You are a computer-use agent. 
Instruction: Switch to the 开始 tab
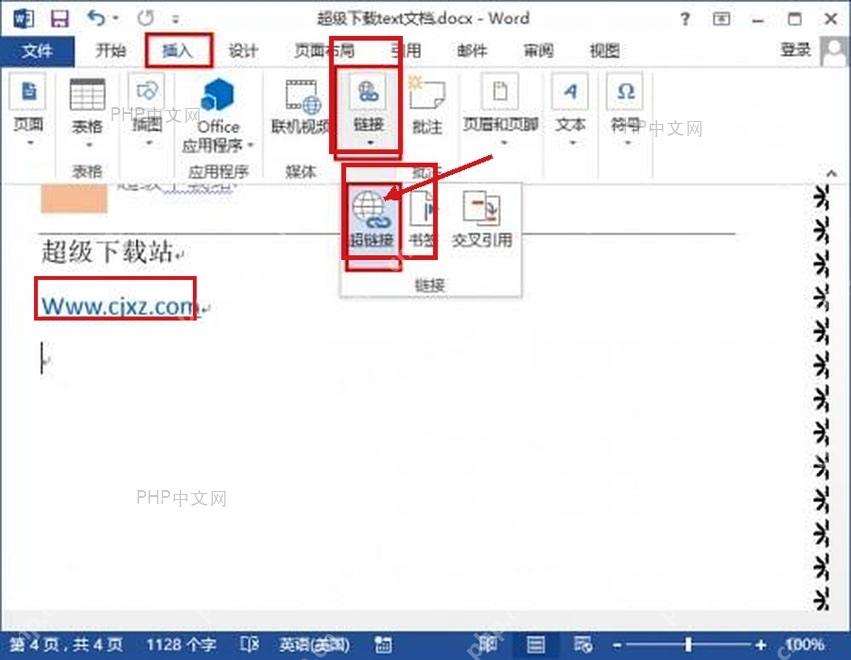pyautogui.click(x=111, y=51)
